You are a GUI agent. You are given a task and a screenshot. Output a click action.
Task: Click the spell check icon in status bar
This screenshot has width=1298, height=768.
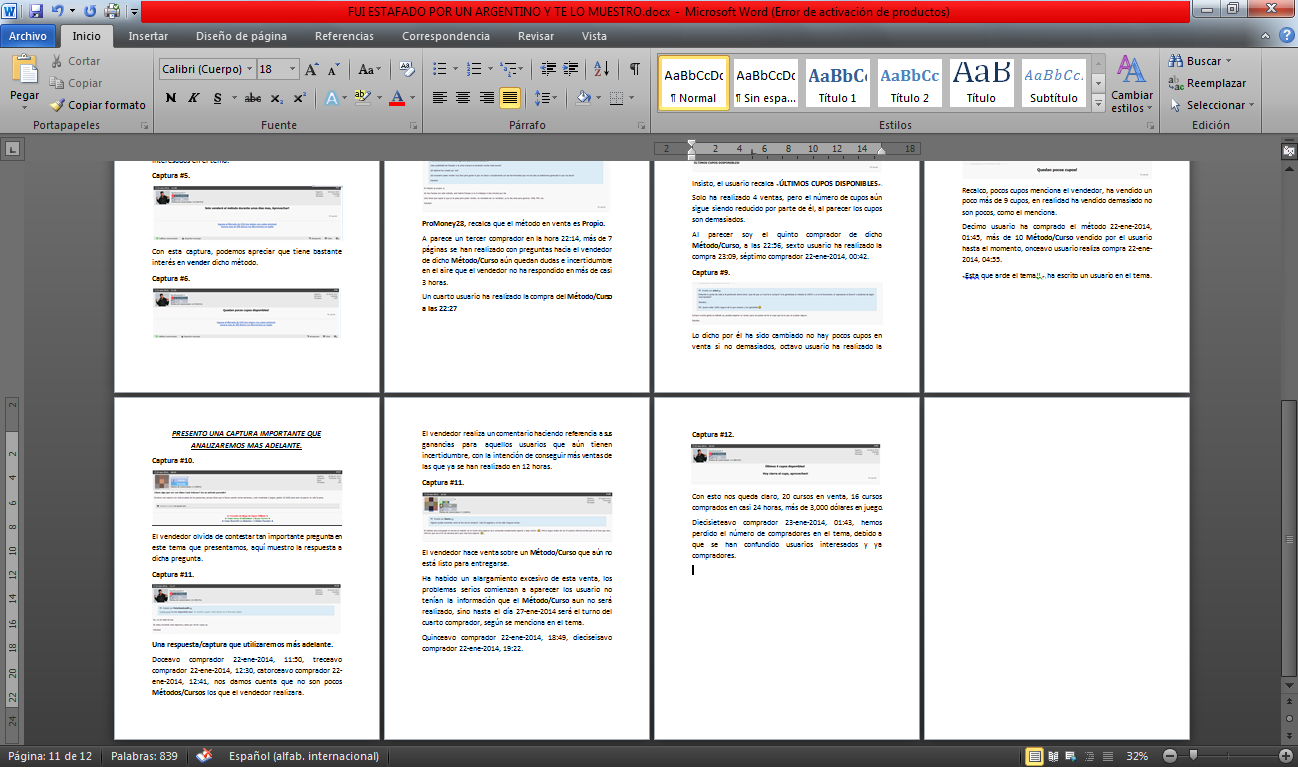click(x=204, y=756)
